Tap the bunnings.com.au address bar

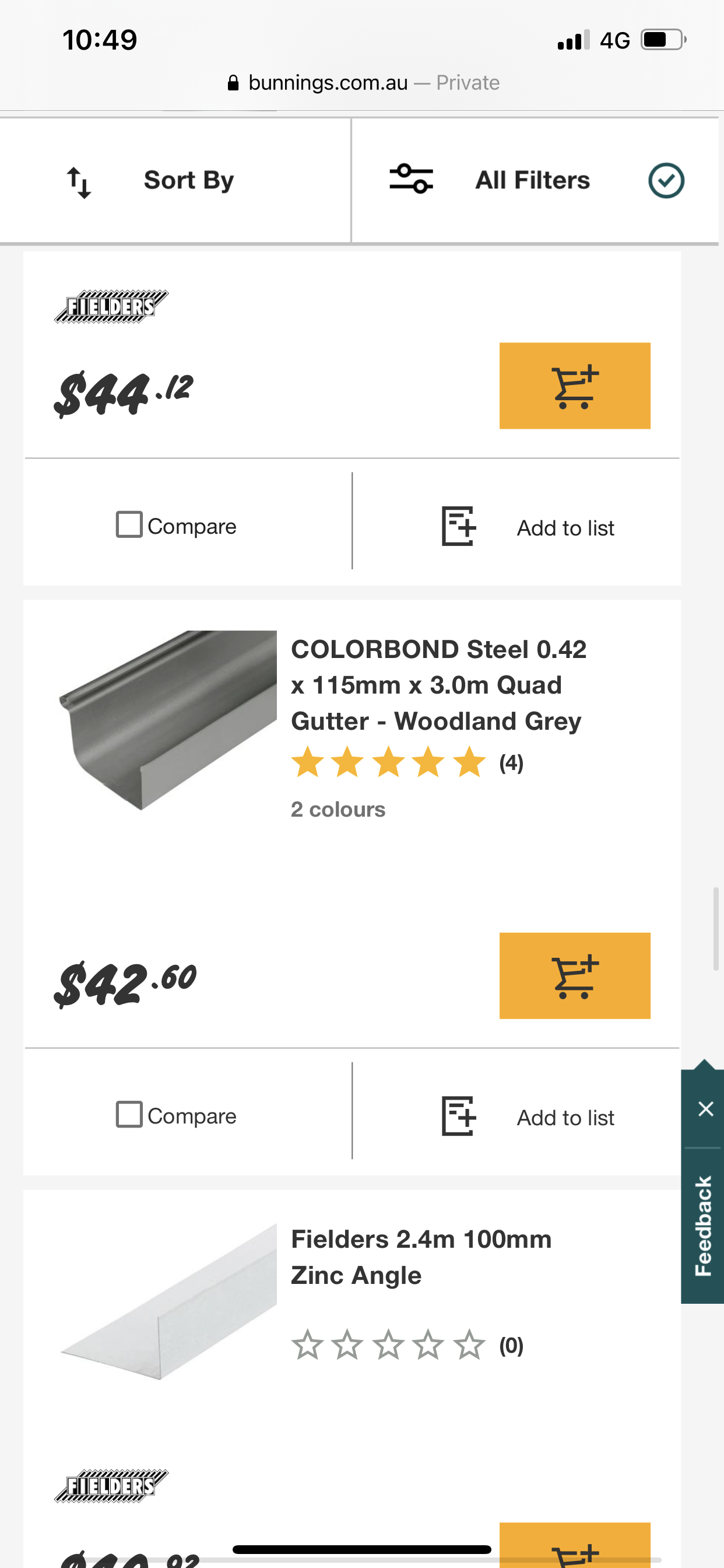[x=361, y=82]
